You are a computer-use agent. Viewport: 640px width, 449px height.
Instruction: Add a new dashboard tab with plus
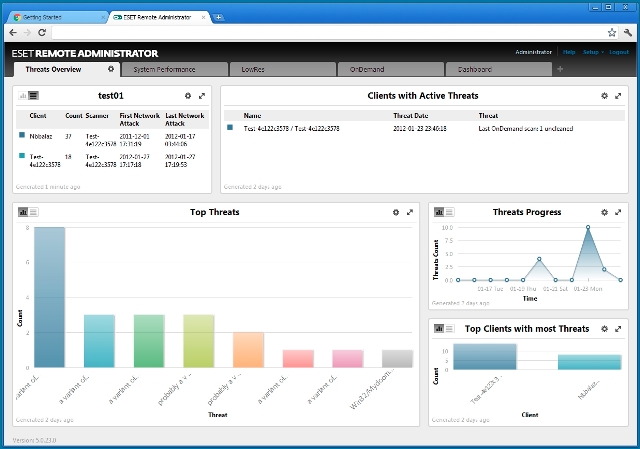560,69
